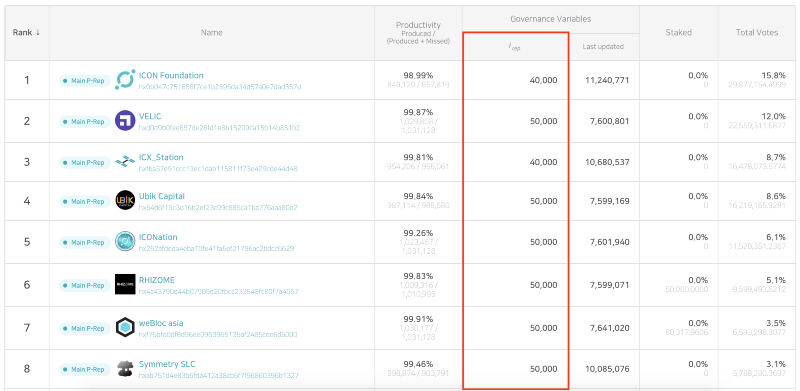This screenshot has width=800, height=391.
Task: Open the Ubik Capital name link
Action: [x=162, y=196]
